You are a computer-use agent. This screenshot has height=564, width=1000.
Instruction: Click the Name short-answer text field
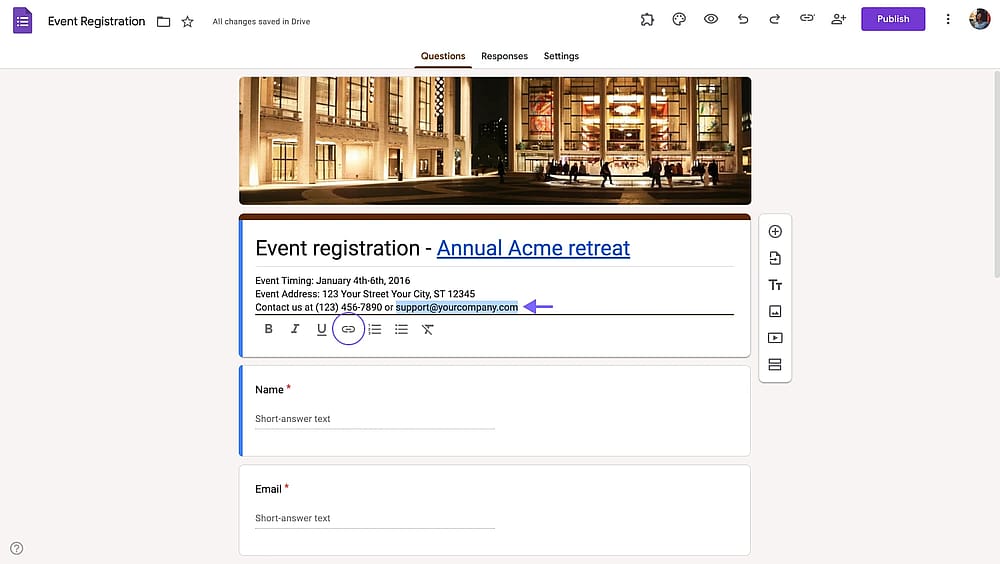point(375,419)
